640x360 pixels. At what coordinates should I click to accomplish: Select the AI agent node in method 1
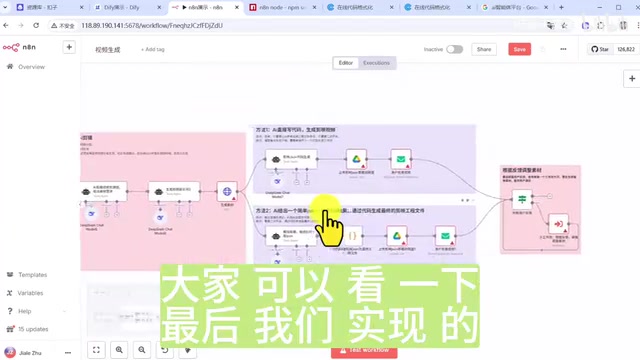[x=291, y=159]
